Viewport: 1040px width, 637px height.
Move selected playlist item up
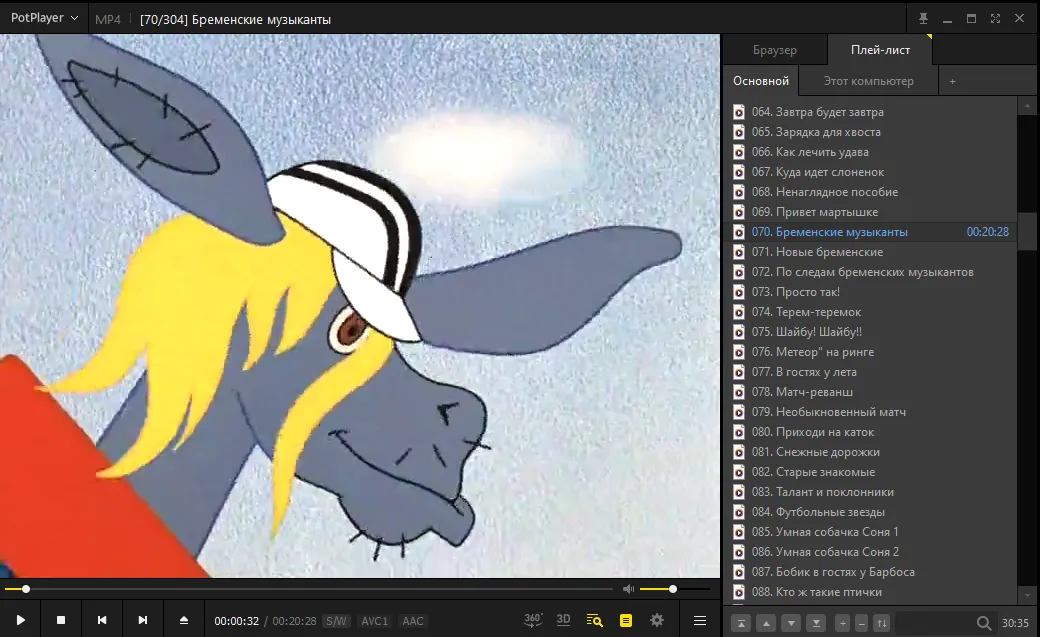tap(766, 623)
